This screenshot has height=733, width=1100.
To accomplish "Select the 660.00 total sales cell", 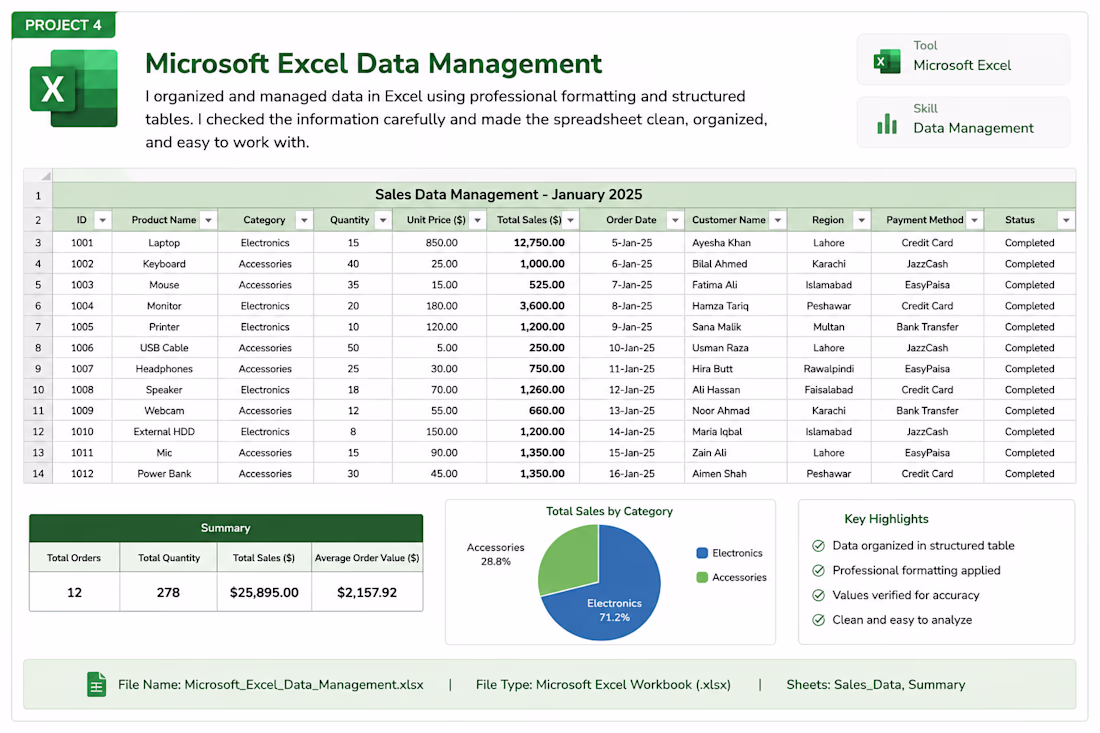I will click(x=532, y=411).
